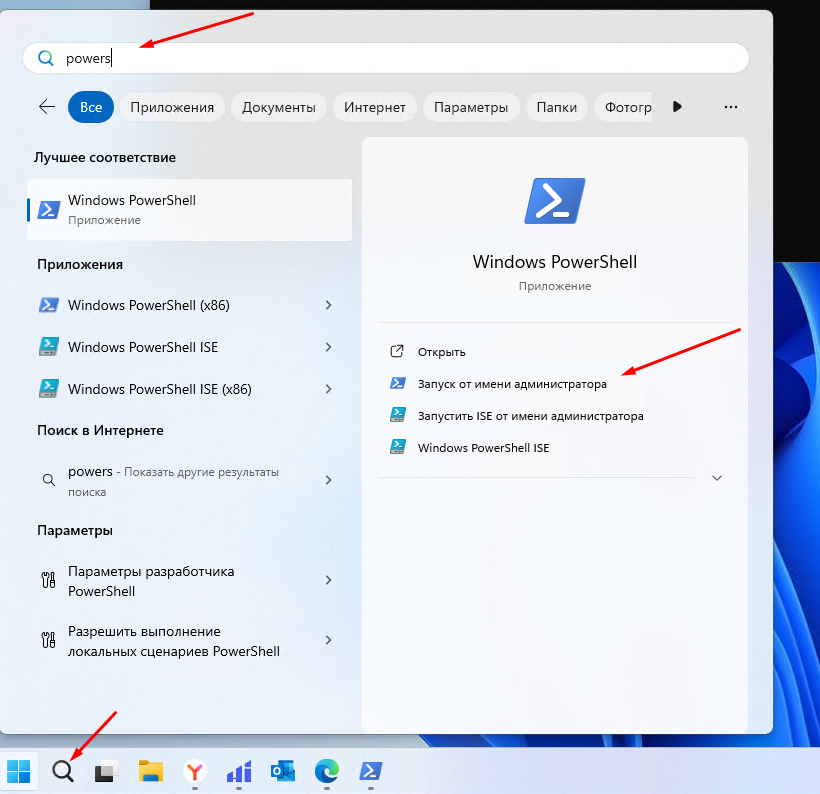Expand Windows PowerShell (x86) chevron
820x794 pixels.
328,305
